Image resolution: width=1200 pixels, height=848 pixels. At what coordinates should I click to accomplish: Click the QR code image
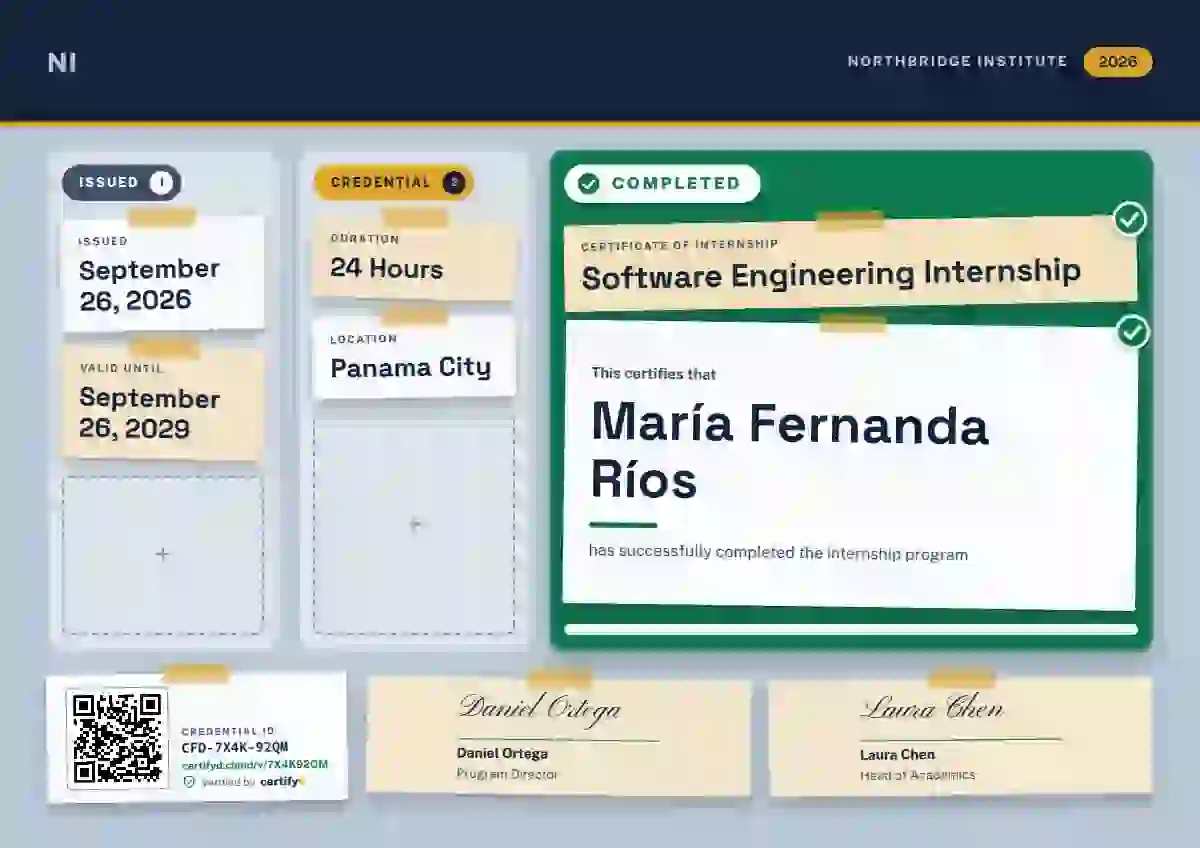pyautogui.click(x=117, y=738)
